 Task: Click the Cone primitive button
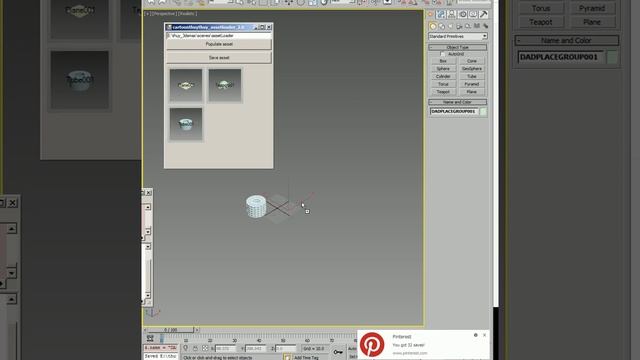472,61
